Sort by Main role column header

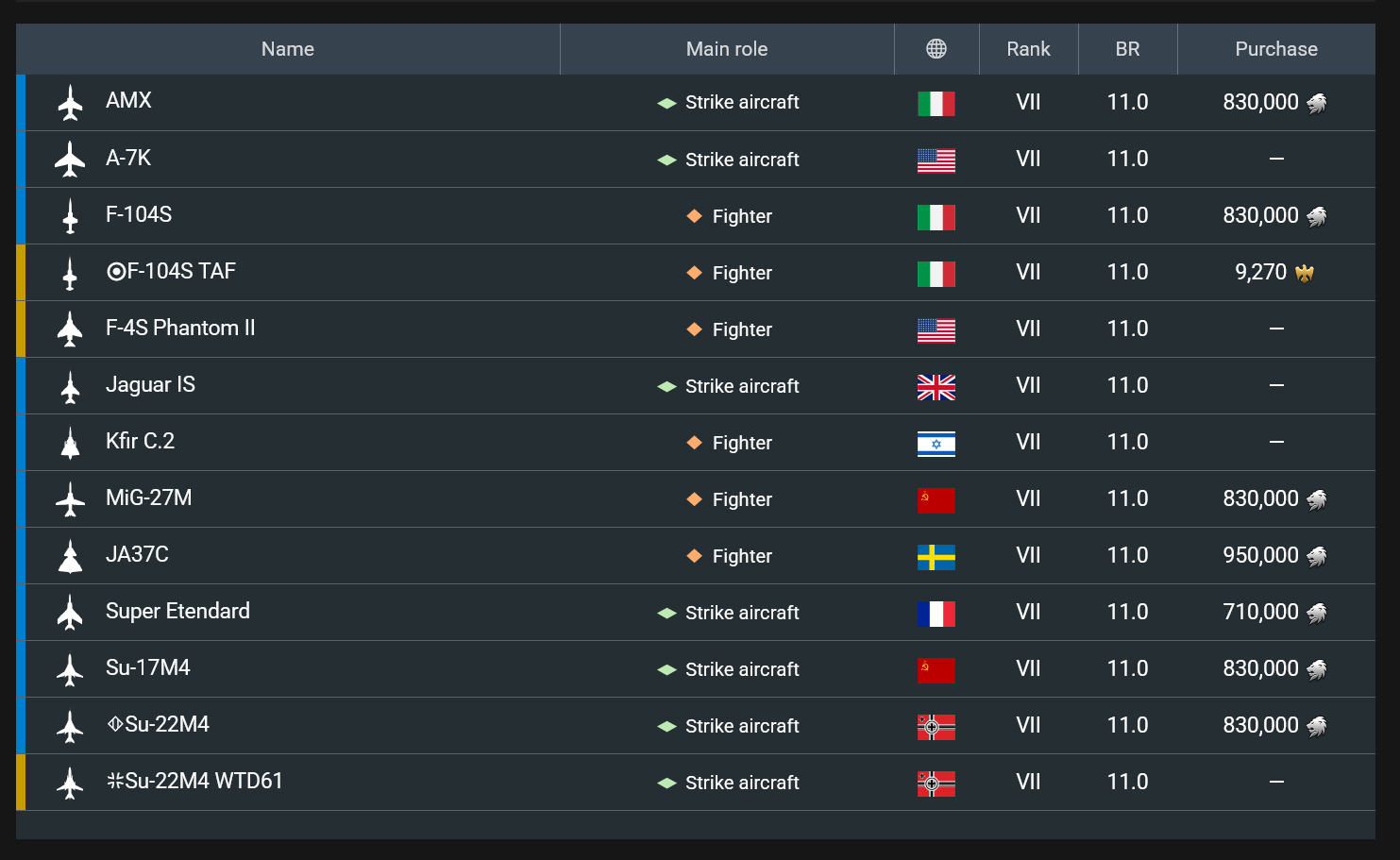pos(727,49)
